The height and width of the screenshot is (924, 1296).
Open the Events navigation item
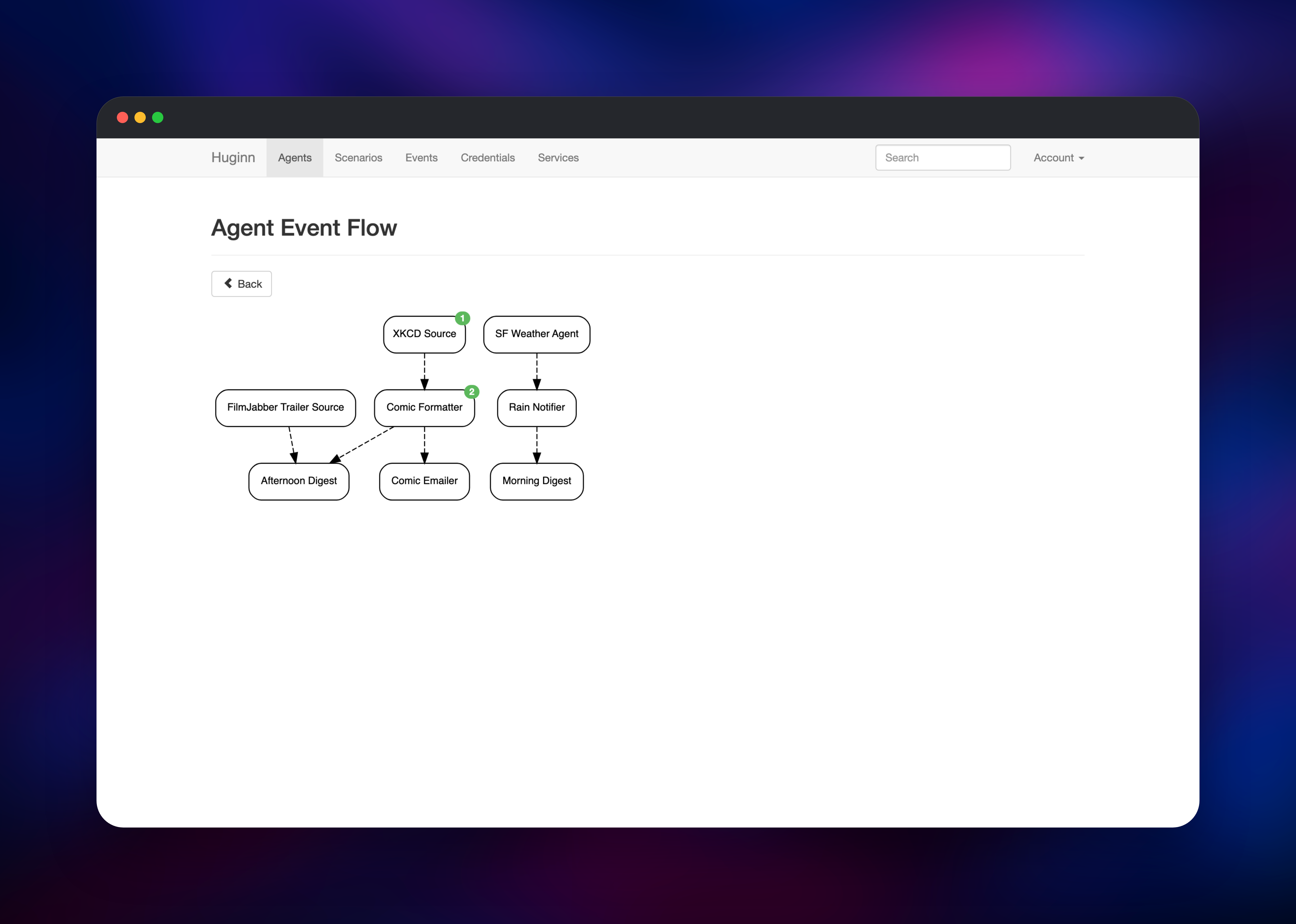coord(421,158)
